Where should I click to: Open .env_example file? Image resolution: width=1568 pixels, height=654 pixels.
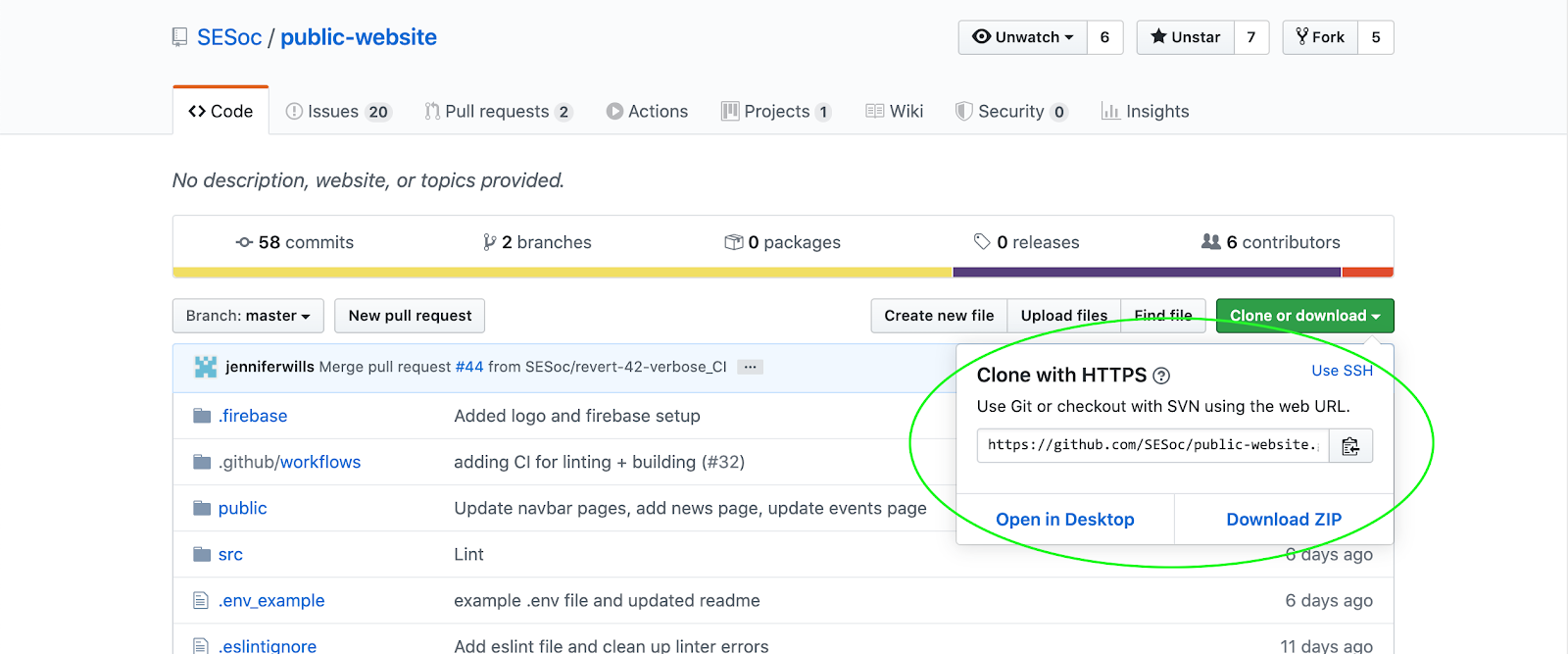[271, 600]
